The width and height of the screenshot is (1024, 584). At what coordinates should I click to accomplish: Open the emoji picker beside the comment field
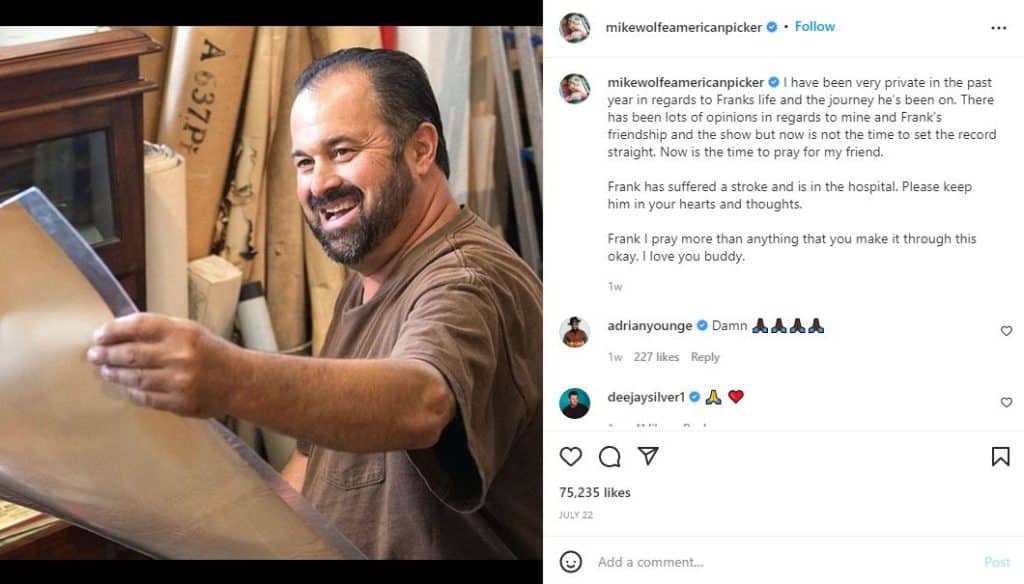570,563
